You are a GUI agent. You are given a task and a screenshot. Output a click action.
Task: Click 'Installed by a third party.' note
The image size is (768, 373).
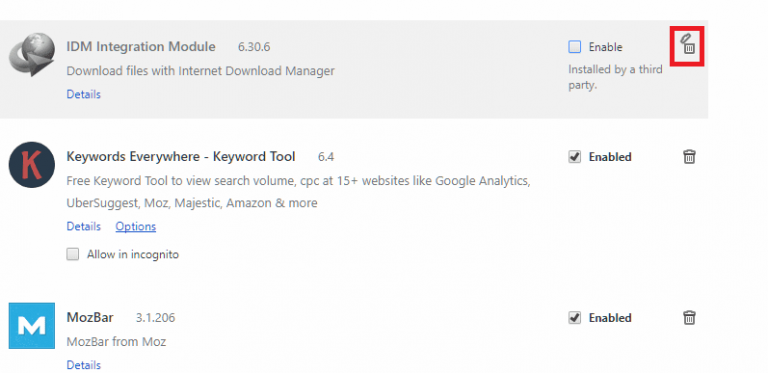point(615,77)
